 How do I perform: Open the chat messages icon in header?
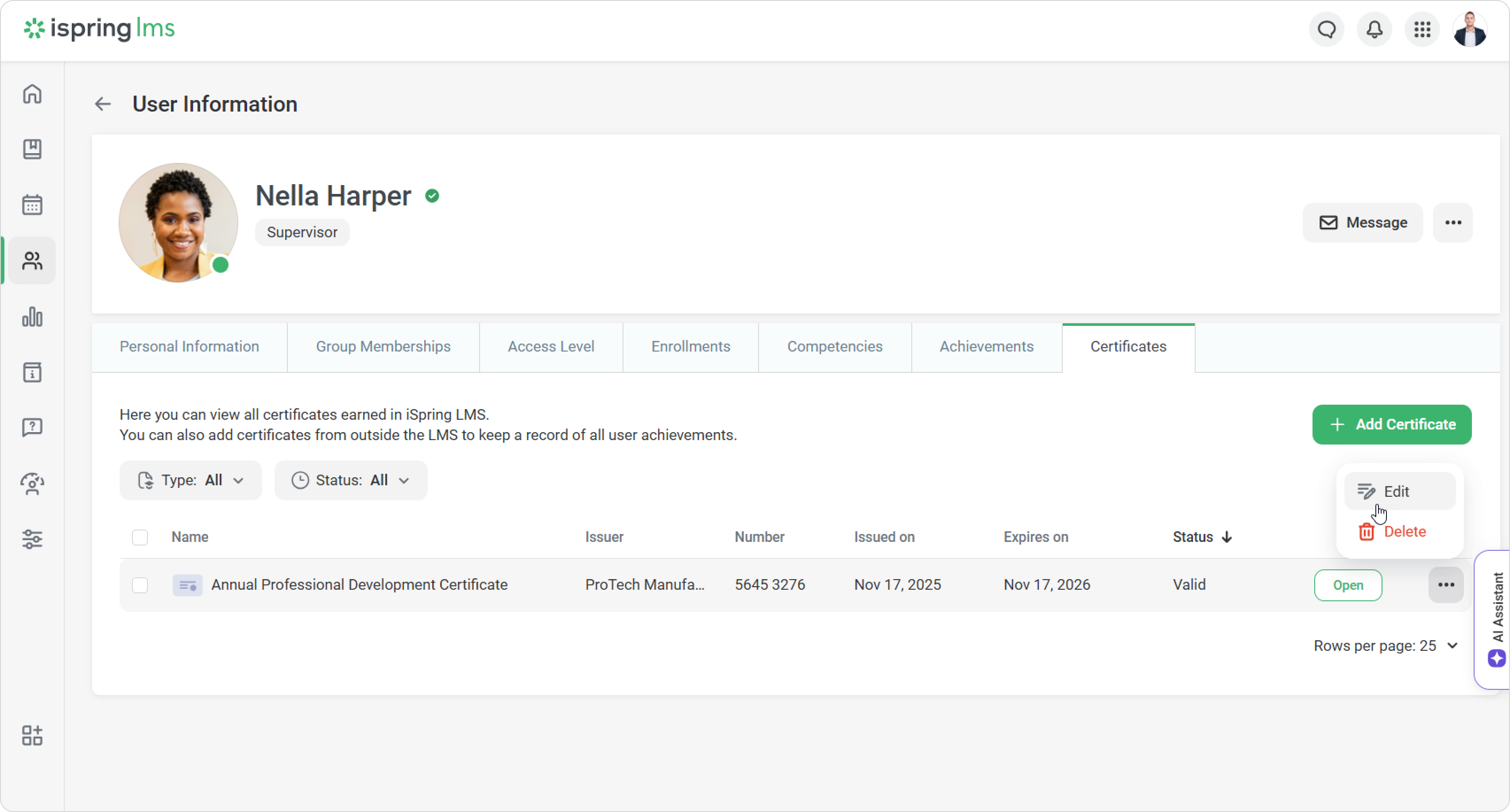point(1327,29)
